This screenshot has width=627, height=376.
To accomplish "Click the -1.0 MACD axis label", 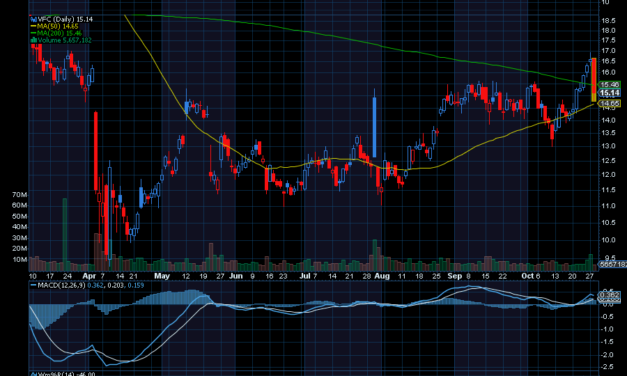I will click(x=608, y=329).
